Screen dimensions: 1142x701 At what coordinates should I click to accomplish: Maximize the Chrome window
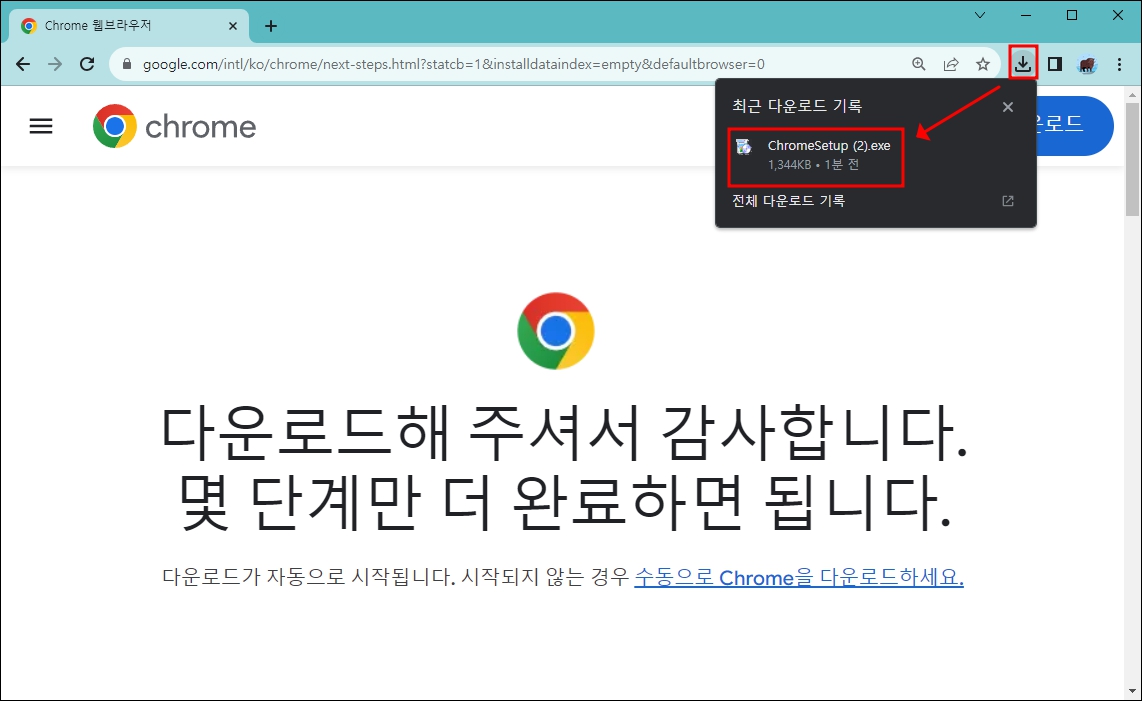click(1072, 15)
